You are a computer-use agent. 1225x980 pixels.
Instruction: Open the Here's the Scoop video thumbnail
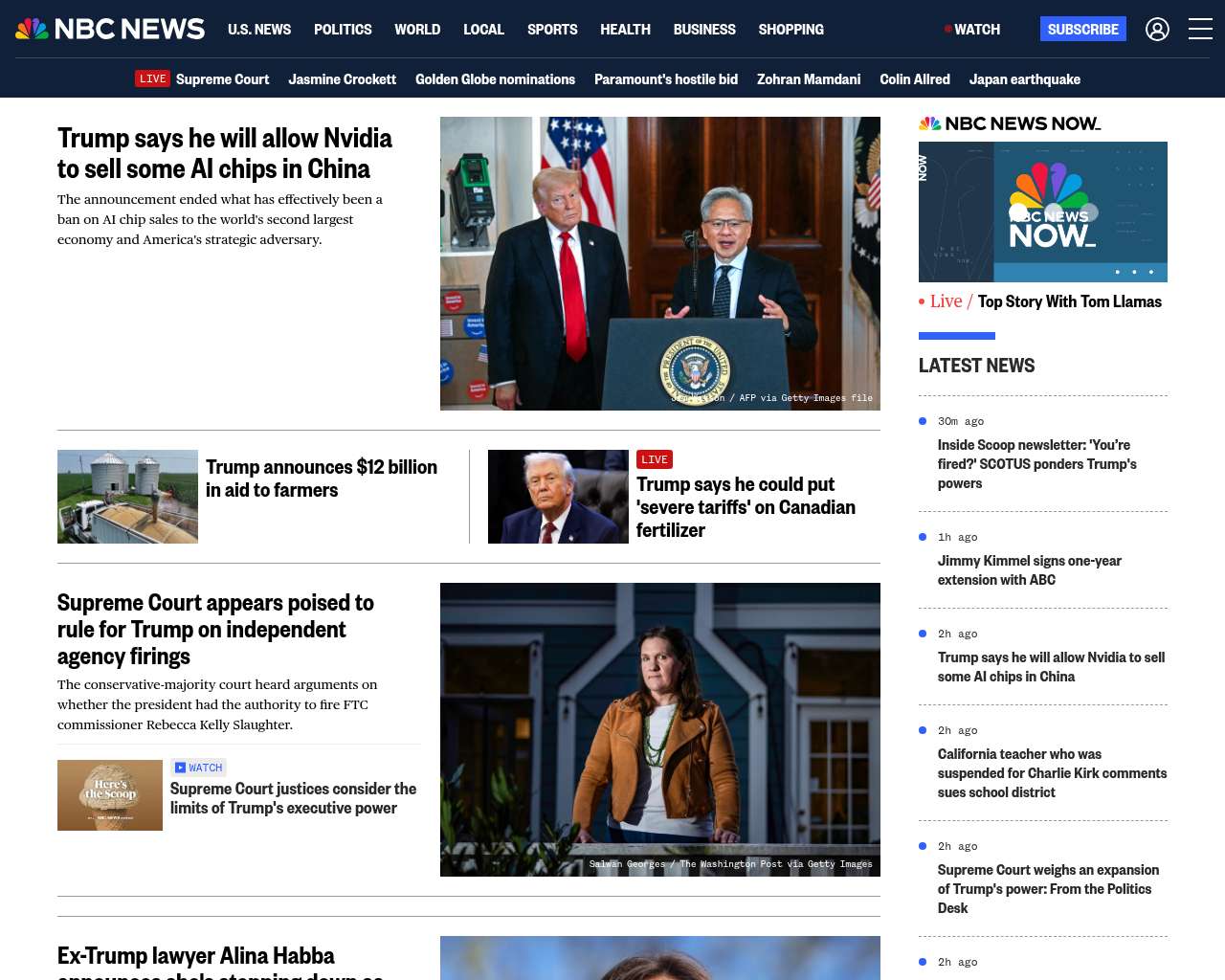(x=110, y=795)
